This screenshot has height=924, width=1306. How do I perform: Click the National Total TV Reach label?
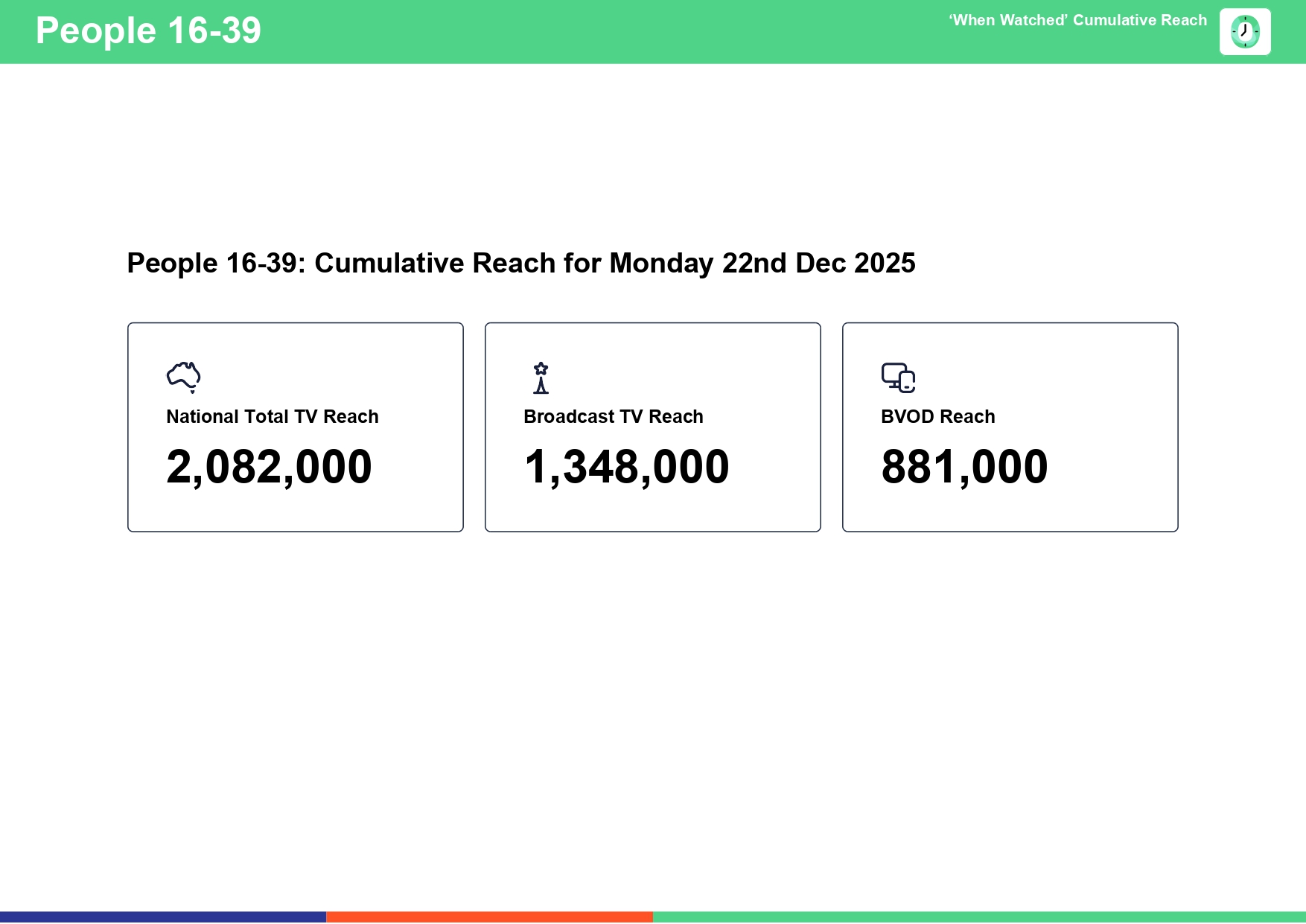point(272,417)
